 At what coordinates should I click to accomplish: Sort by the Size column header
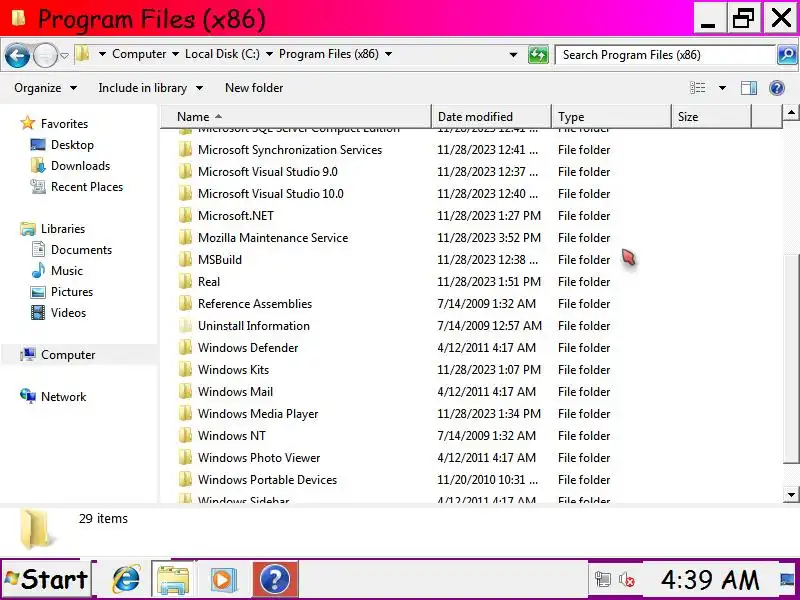(711, 117)
